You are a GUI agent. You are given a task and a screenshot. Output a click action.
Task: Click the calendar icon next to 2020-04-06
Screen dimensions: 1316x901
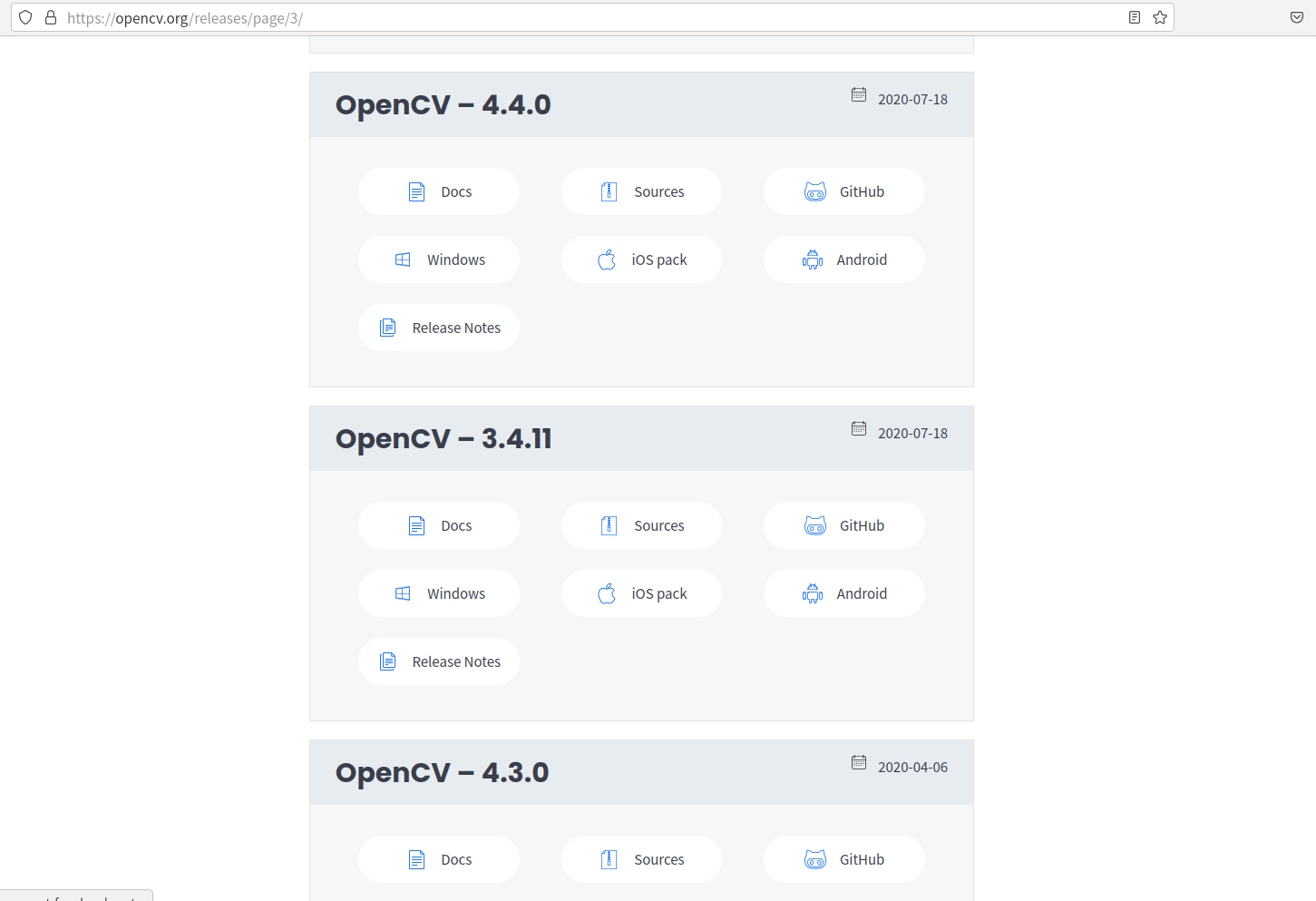coord(859,763)
